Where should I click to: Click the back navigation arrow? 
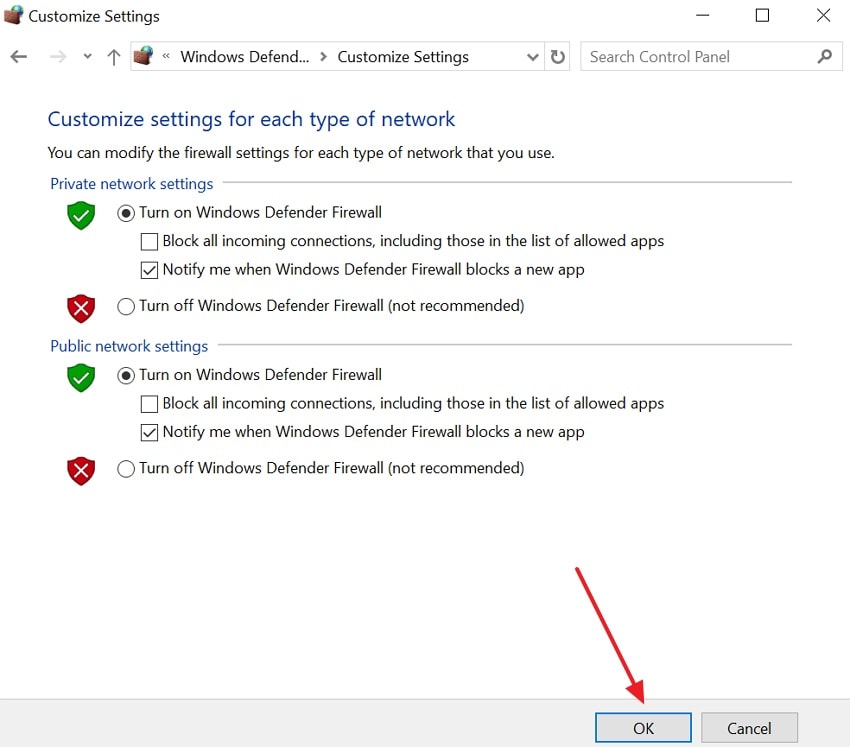click(x=18, y=57)
